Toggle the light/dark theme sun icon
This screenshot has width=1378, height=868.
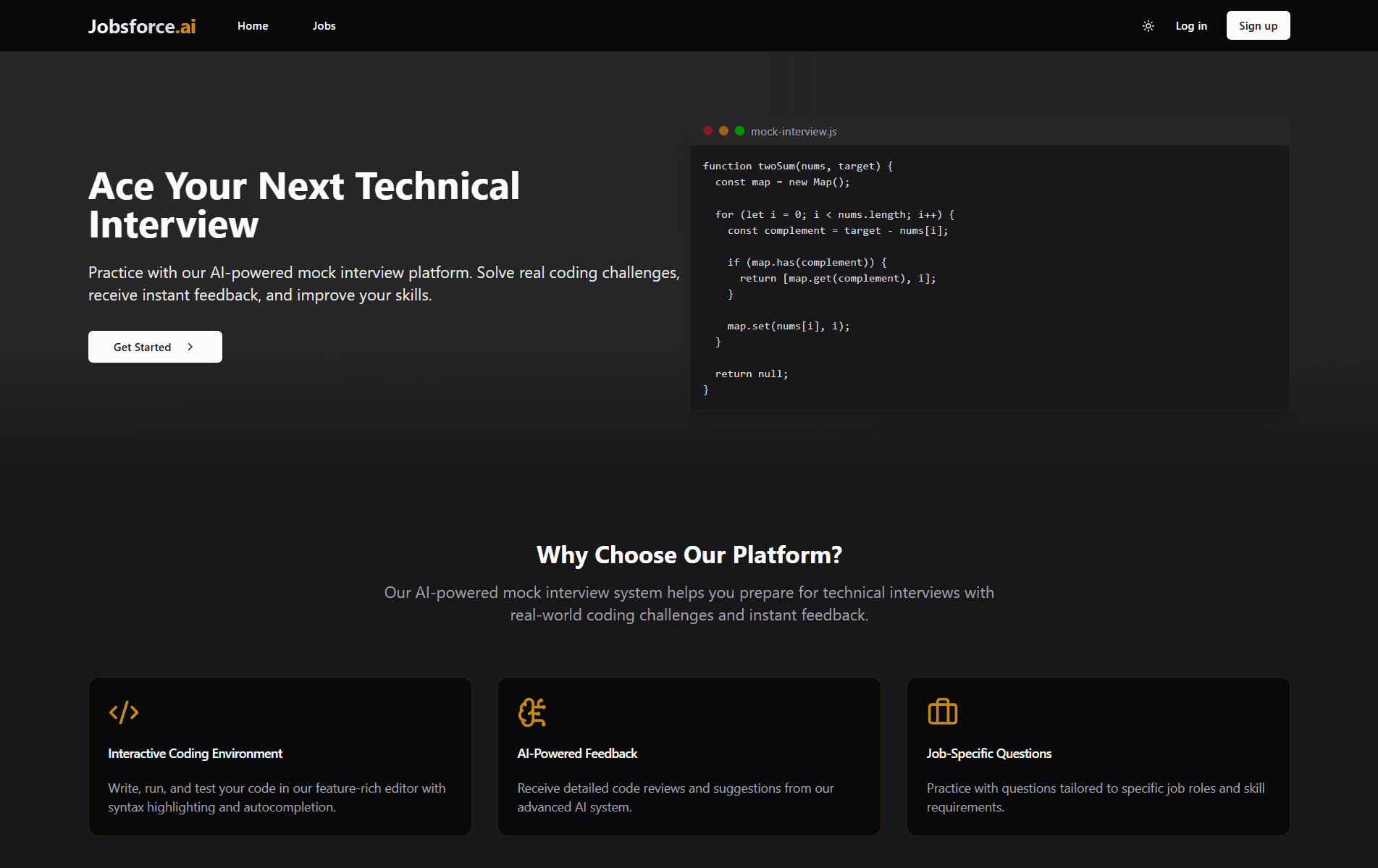click(1148, 26)
